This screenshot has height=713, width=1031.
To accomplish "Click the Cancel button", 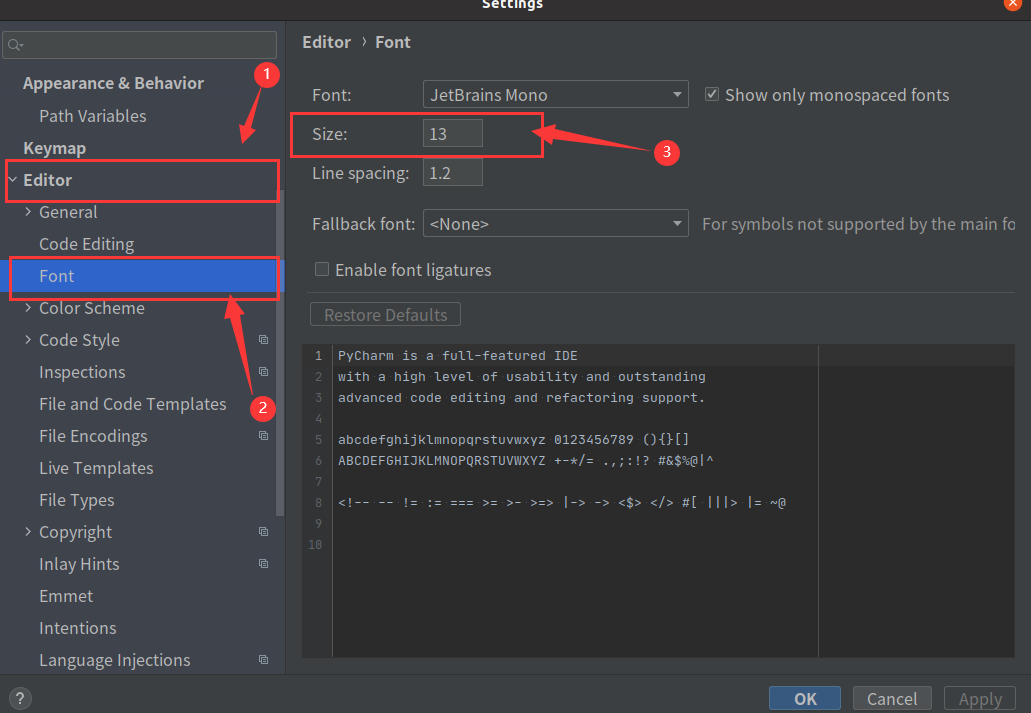I will coord(892,699).
